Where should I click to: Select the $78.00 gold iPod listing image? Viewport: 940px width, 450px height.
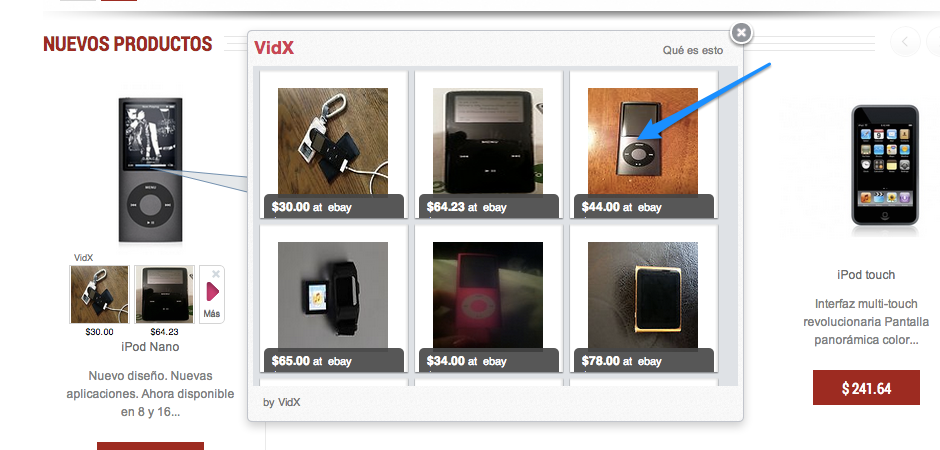643,295
